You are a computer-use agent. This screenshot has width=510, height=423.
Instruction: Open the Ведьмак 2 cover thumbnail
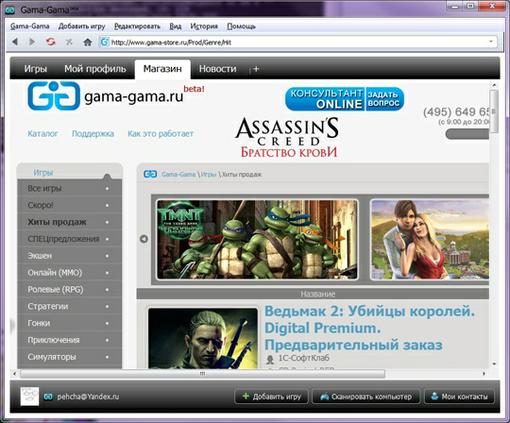point(203,338)
